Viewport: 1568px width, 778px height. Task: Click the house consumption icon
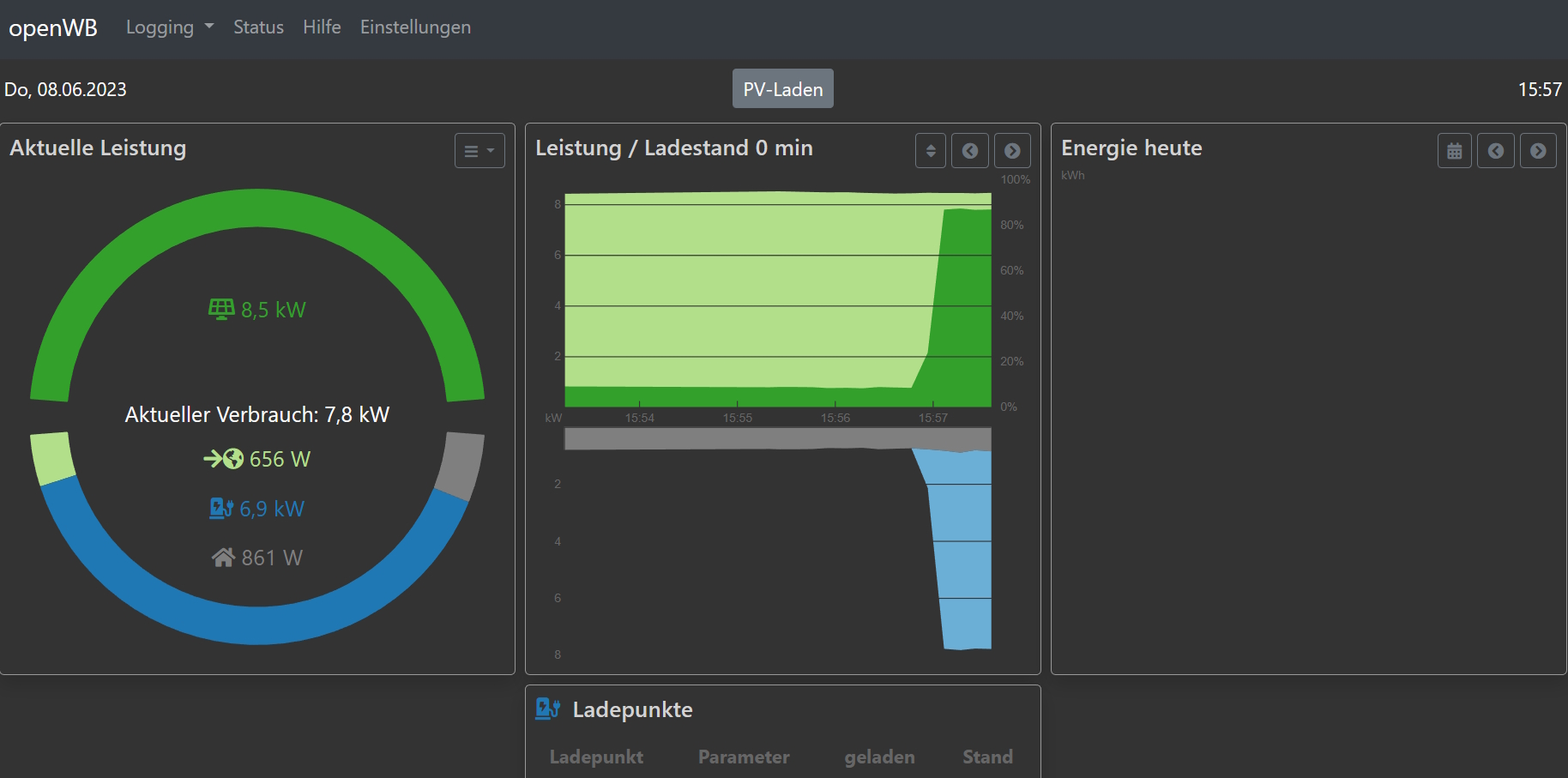[223, 558]
